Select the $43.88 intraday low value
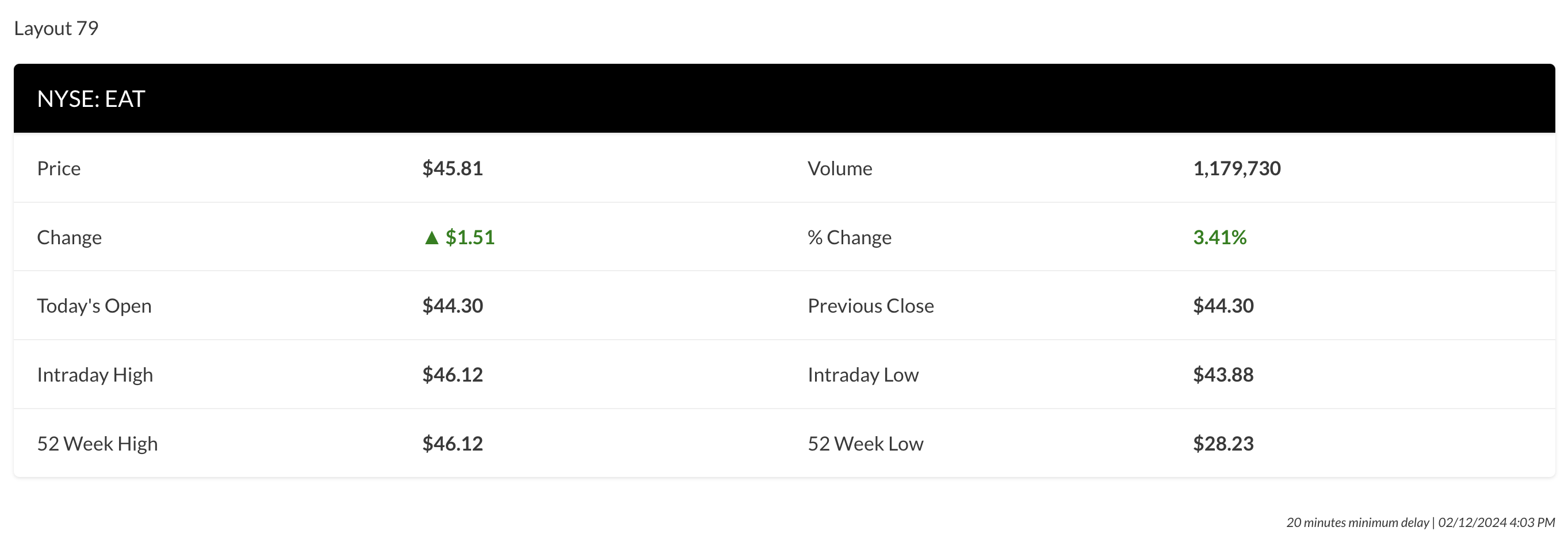The height and width of the screenshot is (554, 1568). coord(1223,375)
